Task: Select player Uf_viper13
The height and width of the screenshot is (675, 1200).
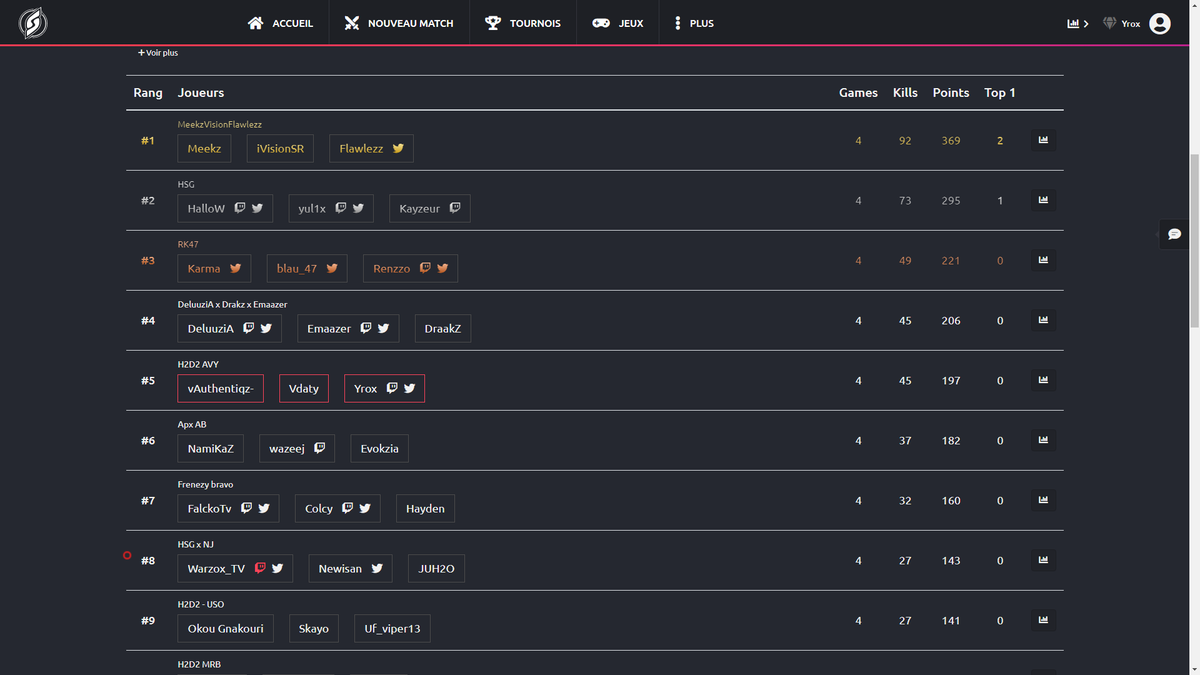Action: pyautogui.click(x=392, y=628)
